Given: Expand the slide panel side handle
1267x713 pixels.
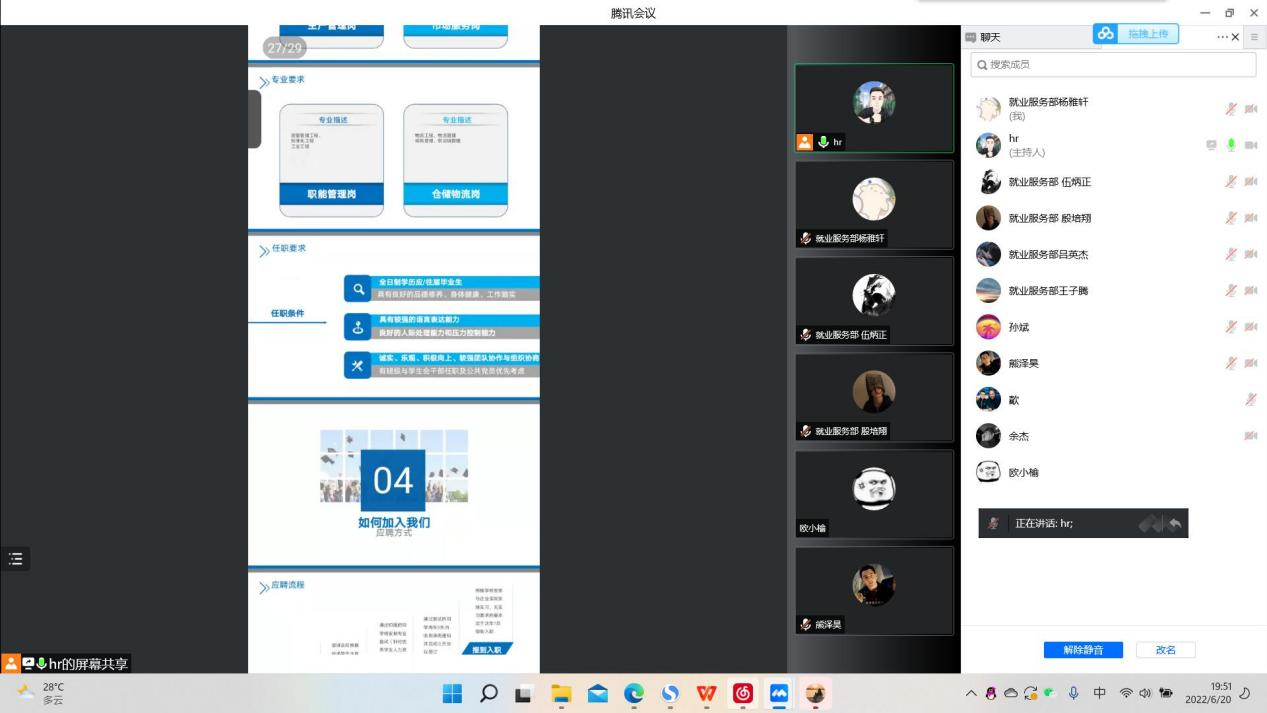Looking at the screenshot, I should (x=254, y=120).
